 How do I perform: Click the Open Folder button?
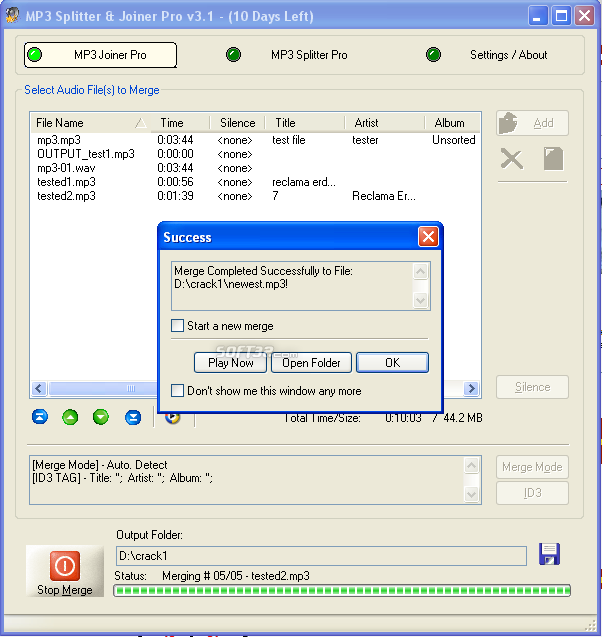coord(311,362)
